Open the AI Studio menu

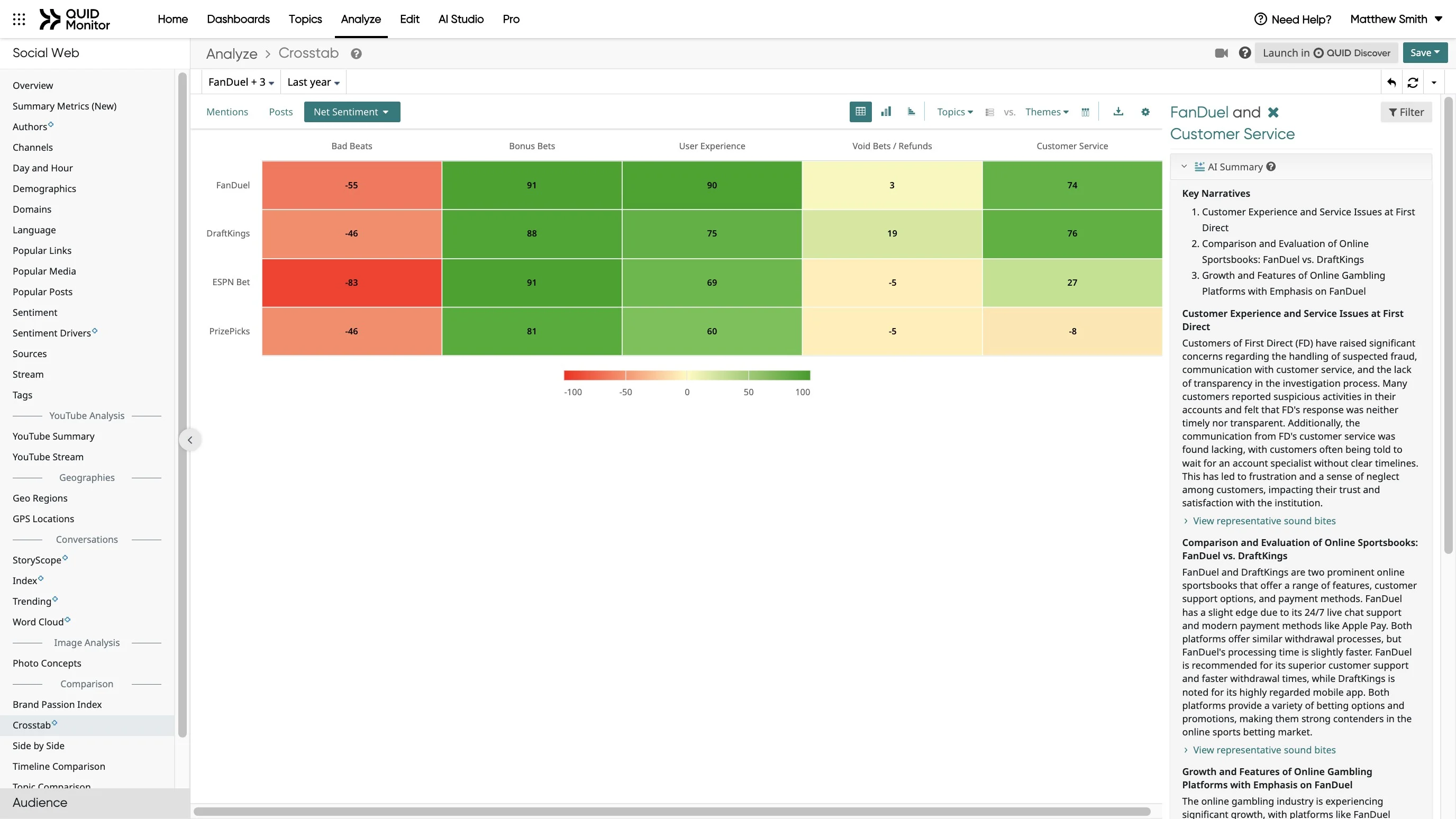pos(461,19)
